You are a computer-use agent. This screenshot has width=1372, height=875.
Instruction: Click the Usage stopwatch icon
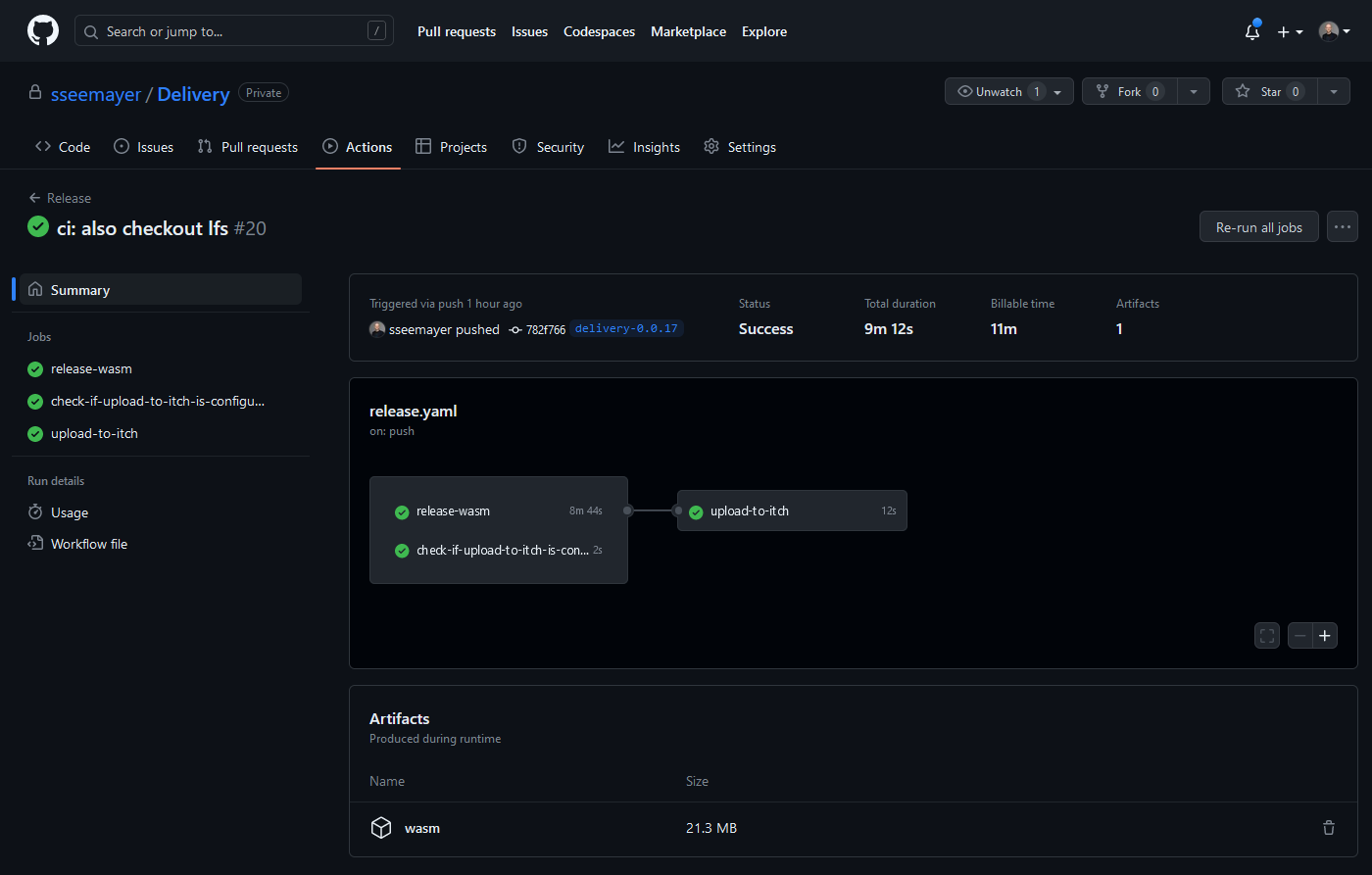coord(35,512)
